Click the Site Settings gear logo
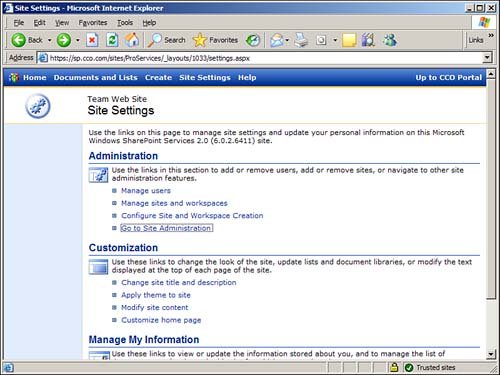The height and width of the screenshot is (375, 500). [x=38, y=106]
